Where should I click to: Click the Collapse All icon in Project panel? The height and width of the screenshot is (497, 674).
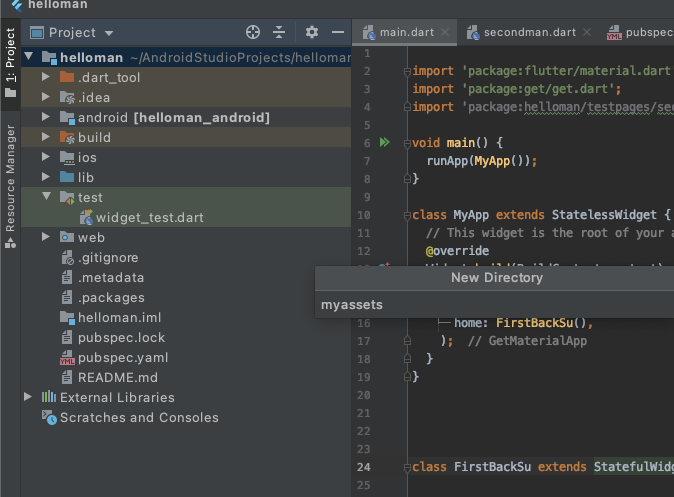[x=279, y=32]
